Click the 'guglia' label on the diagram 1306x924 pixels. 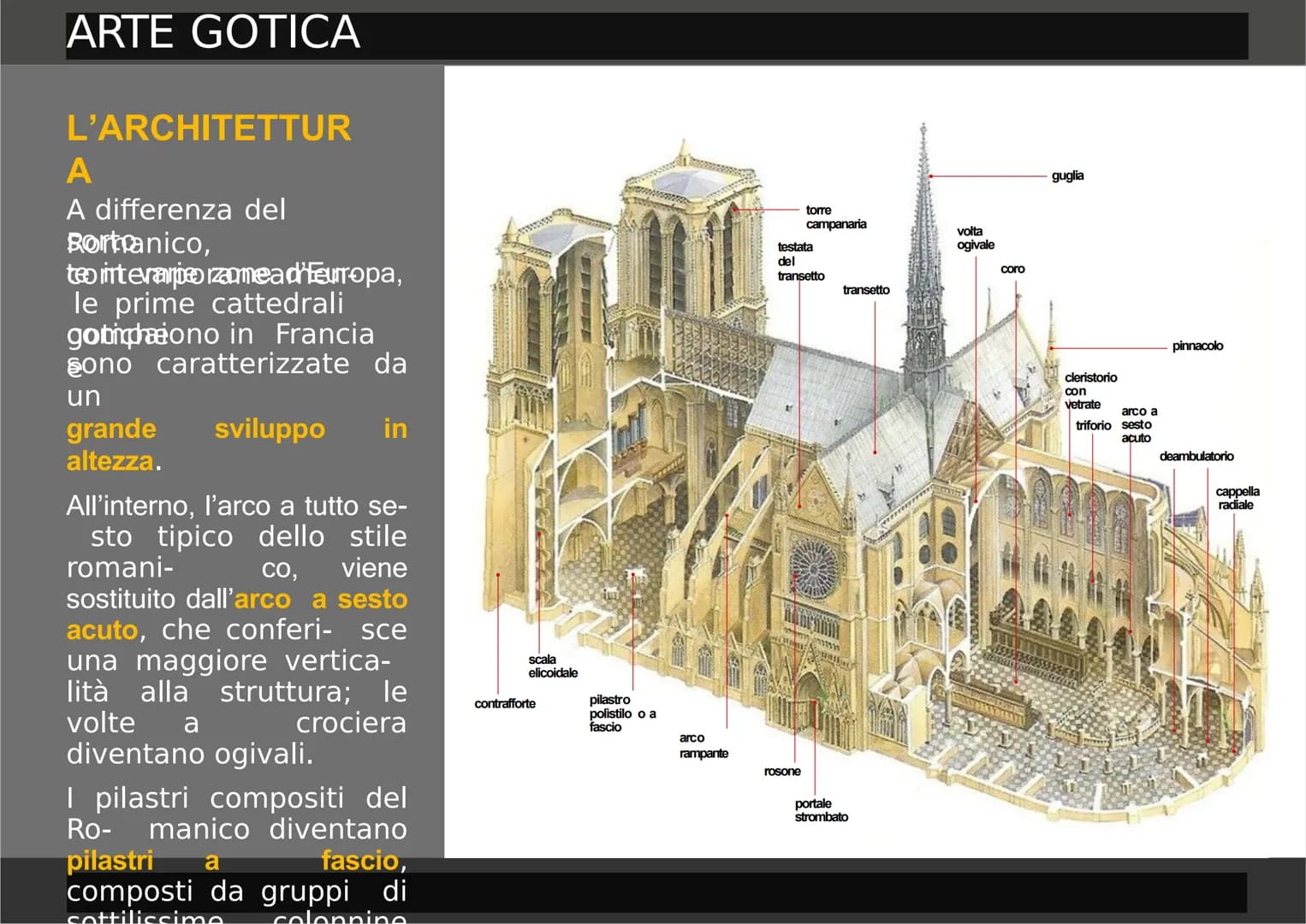pyautogui.click(x=1067, y=175)
